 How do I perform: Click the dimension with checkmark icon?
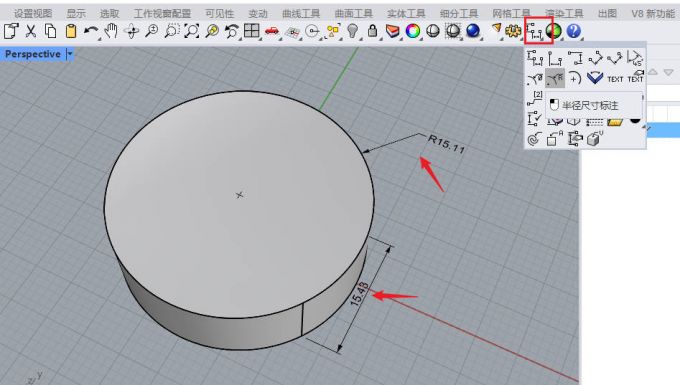pyautogui.click(x=535, y=119)
